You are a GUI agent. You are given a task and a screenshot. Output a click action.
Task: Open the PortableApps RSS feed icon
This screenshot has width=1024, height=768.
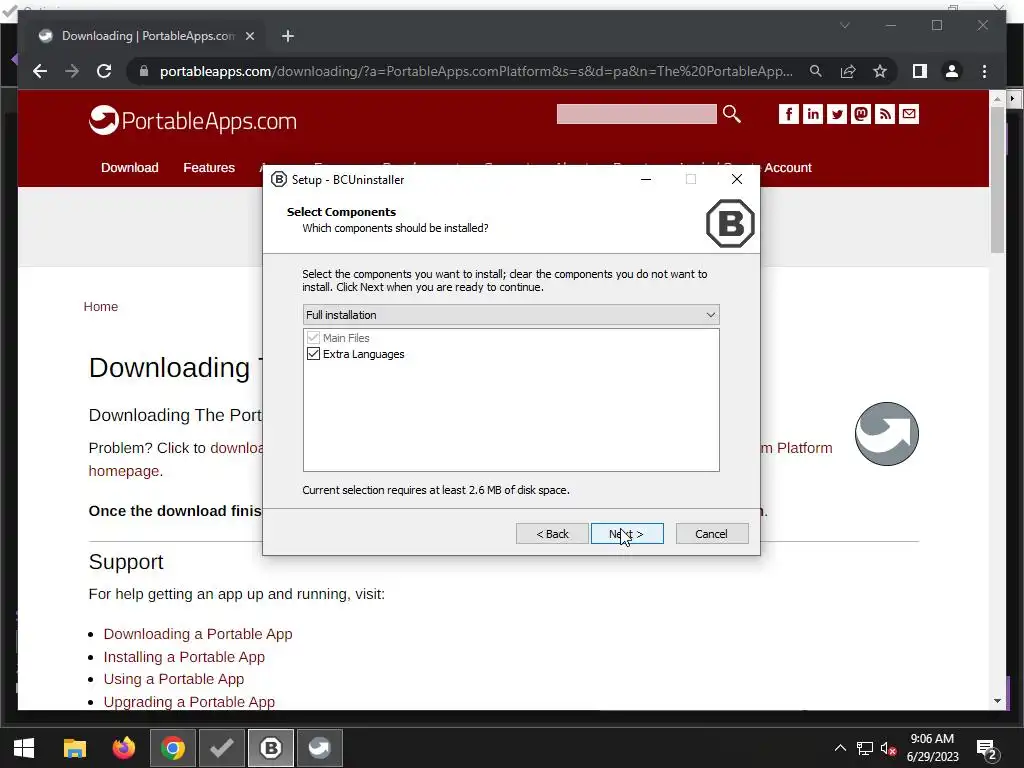click(x=885, y=114)
